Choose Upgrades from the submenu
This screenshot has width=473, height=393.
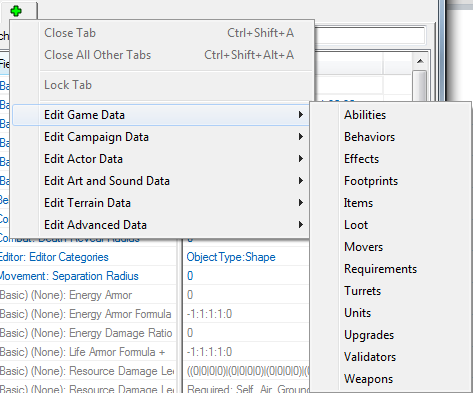tap(391, 335)
